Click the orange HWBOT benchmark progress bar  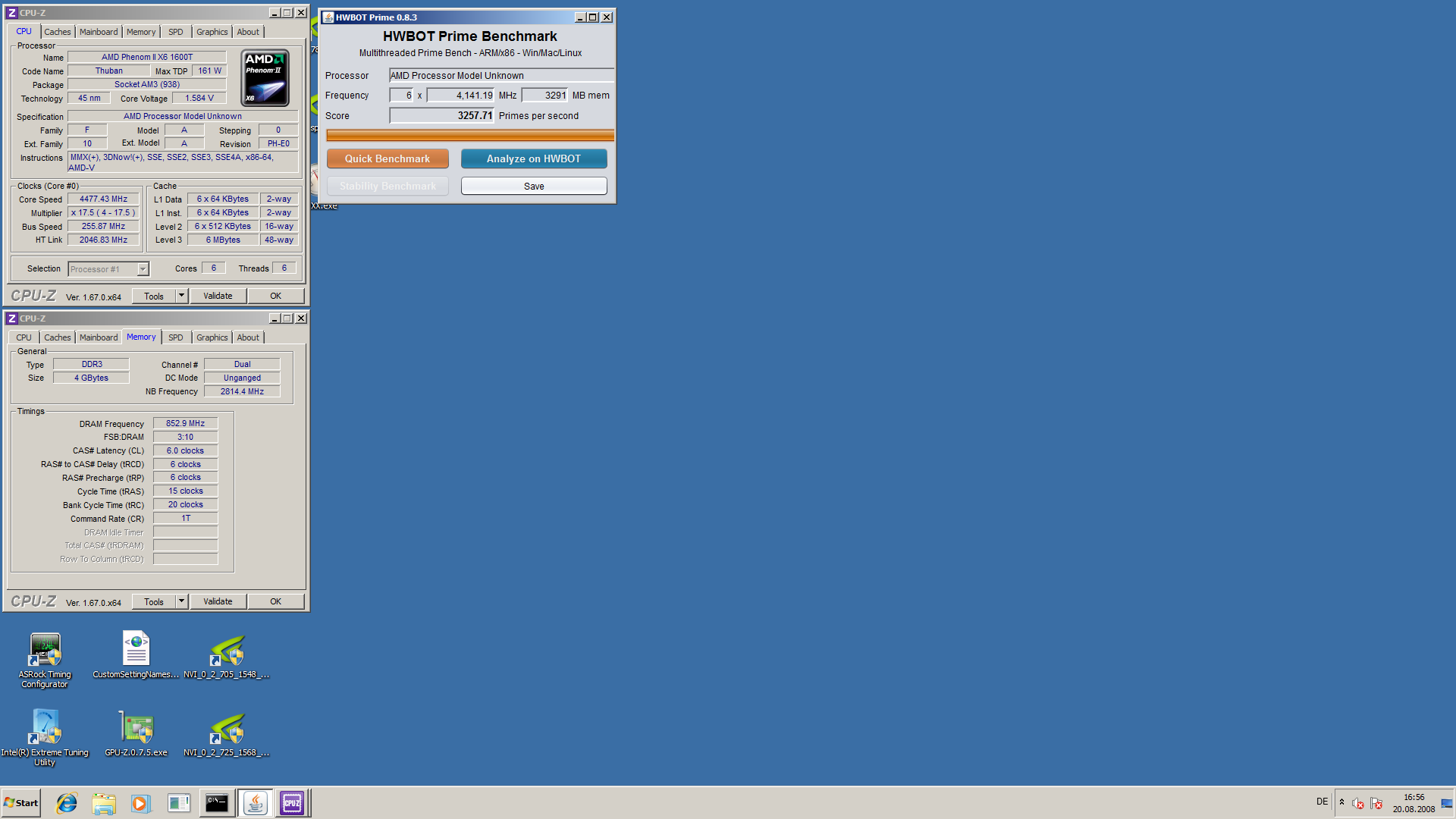[x=470, y=135]
